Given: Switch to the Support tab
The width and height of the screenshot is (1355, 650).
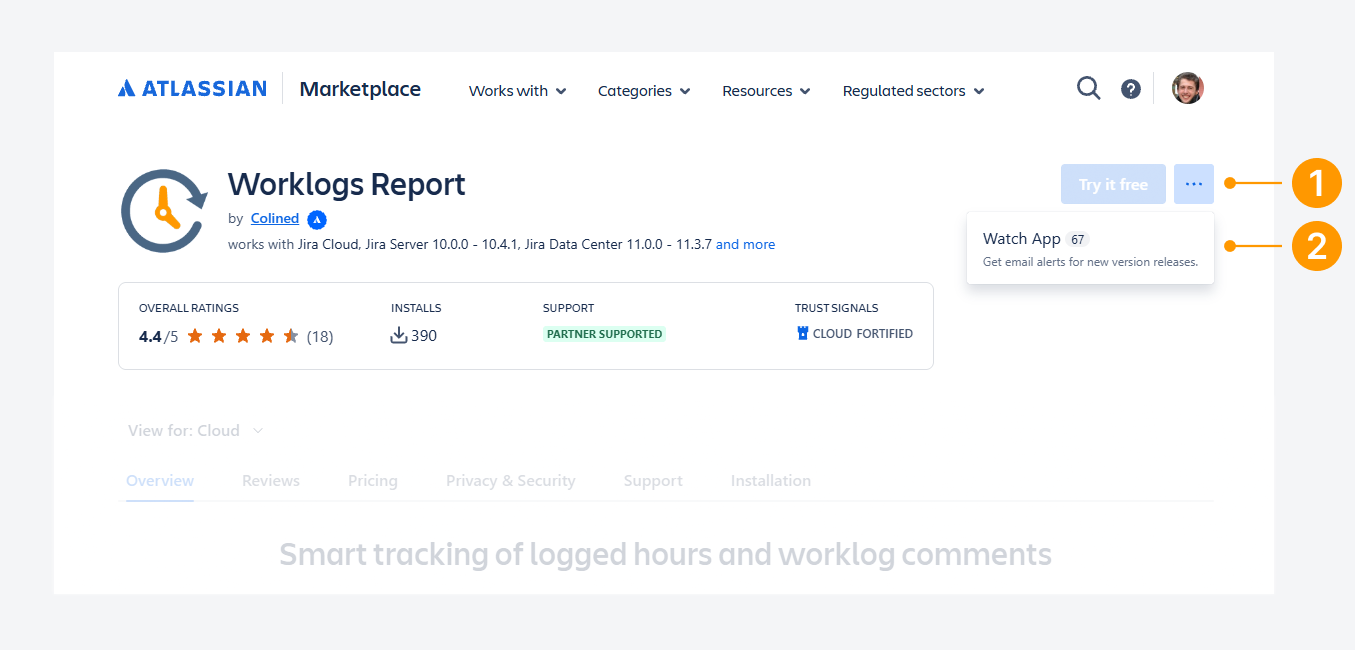Looking at the screenshot, I should 653,481.
